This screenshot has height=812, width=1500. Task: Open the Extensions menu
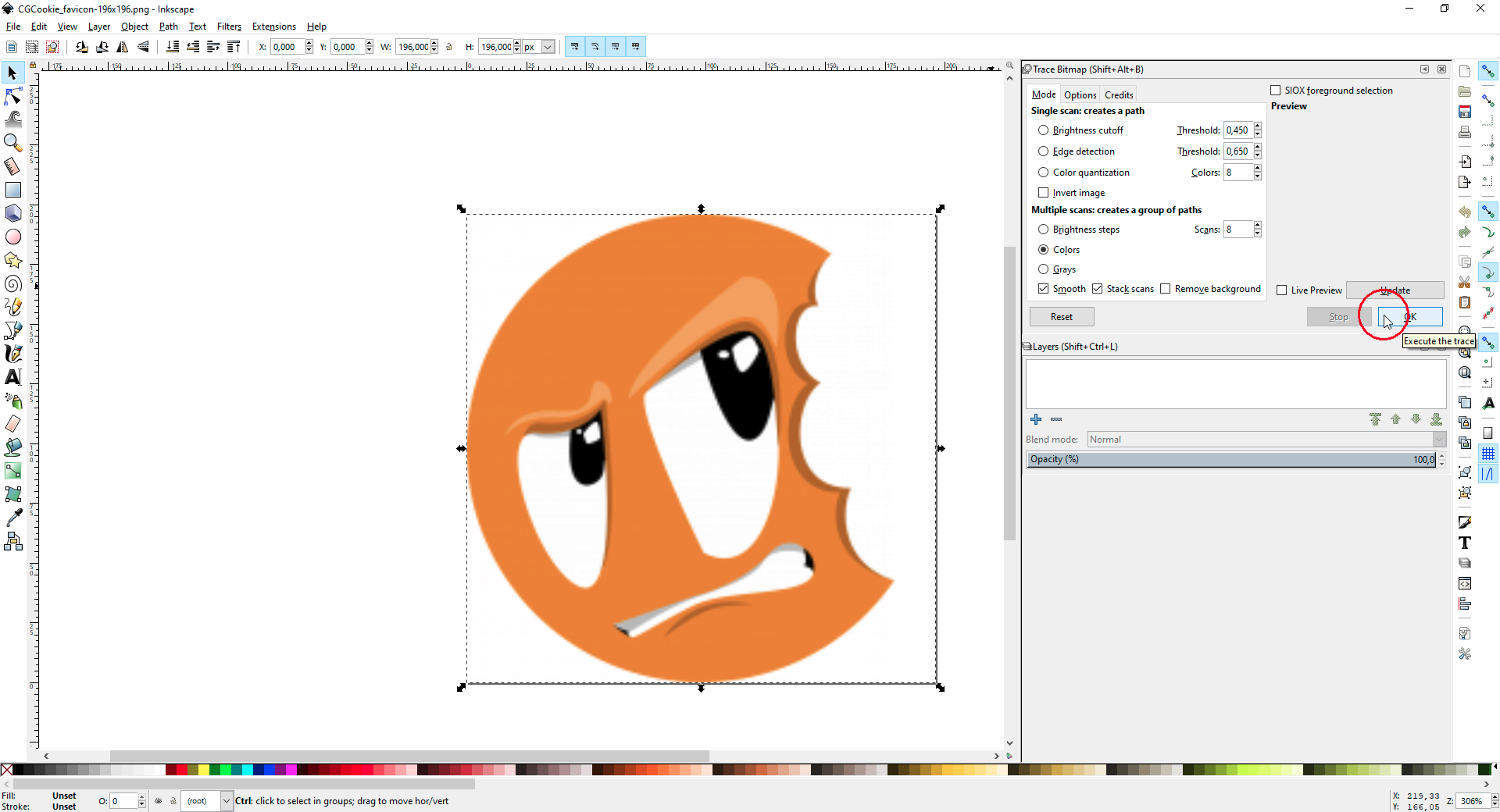[x=274, y=27]
